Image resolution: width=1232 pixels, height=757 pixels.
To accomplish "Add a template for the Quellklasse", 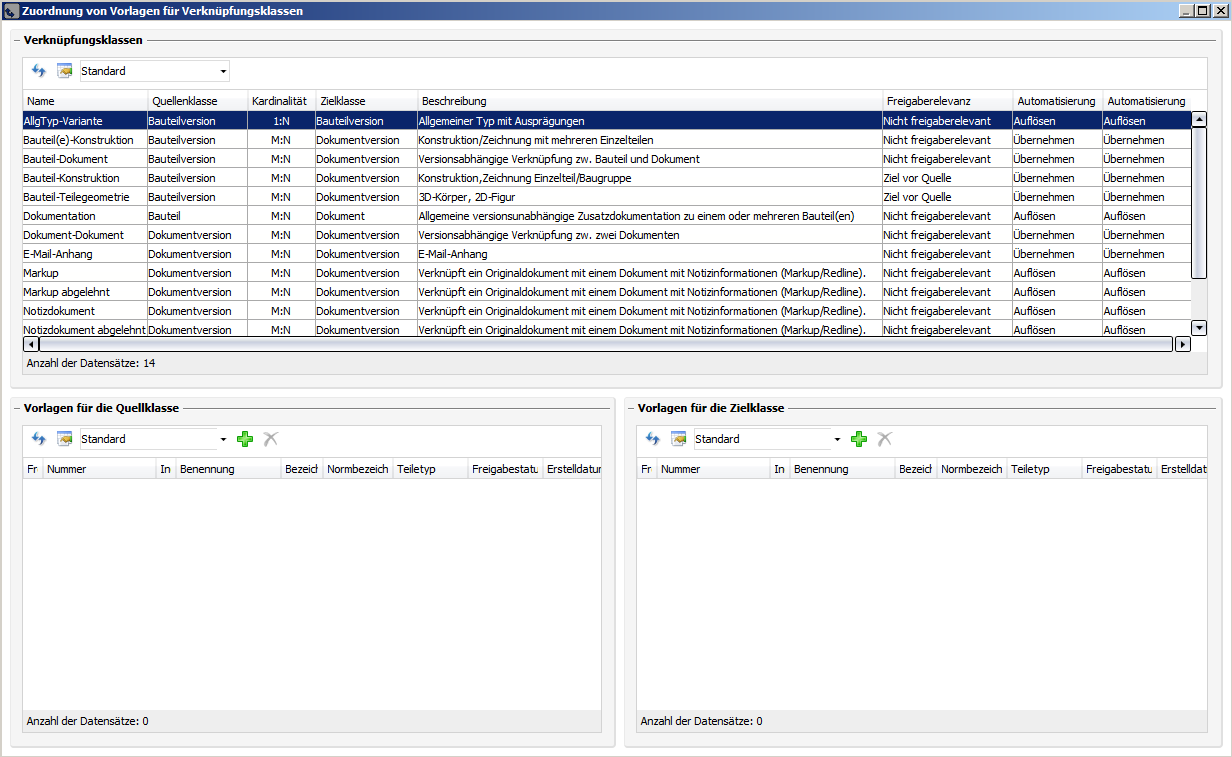I will point(245,439).
